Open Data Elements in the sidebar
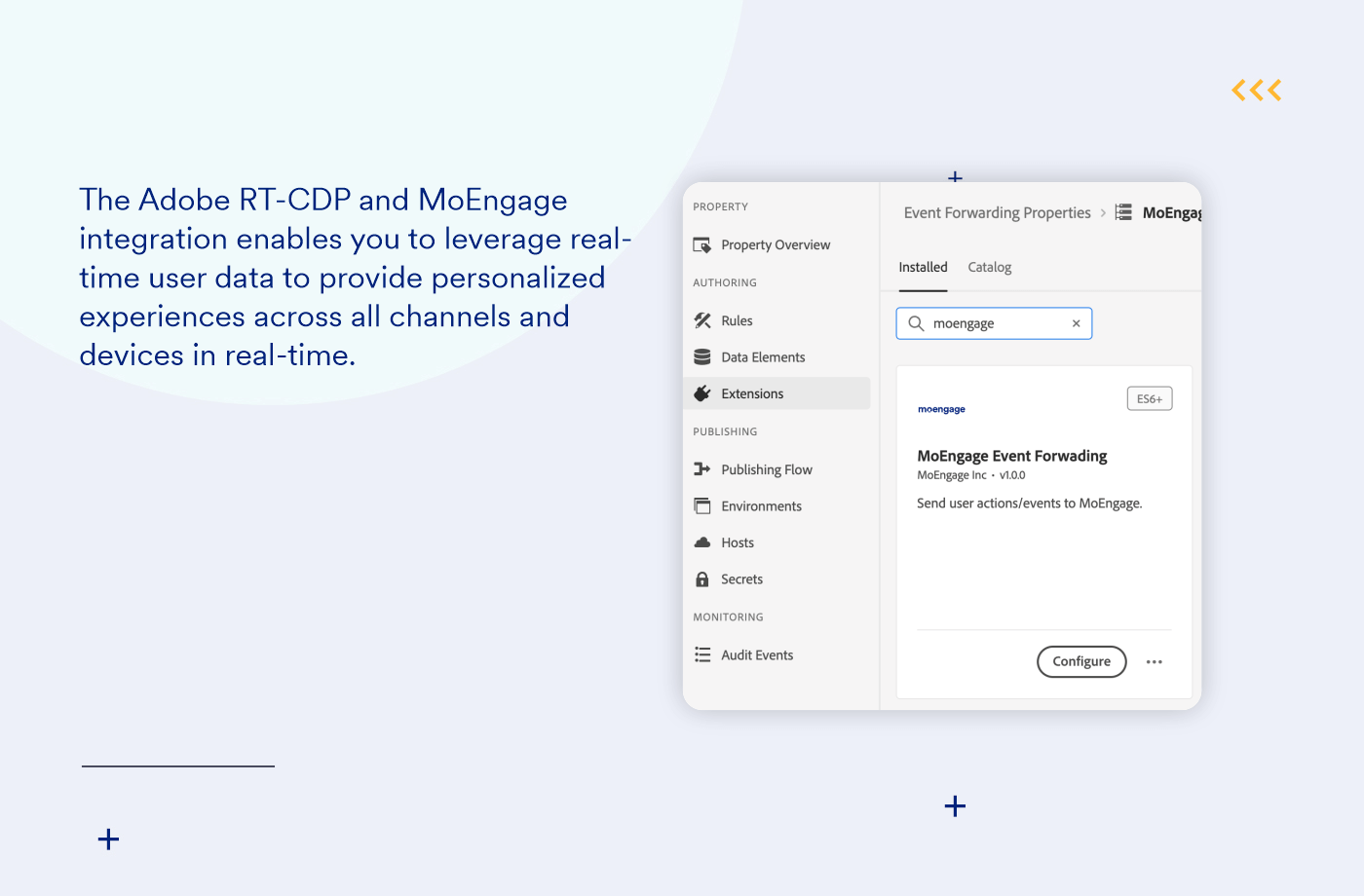Image resolution: width=1364 pixels, height=896 pixels. [763, 357]
